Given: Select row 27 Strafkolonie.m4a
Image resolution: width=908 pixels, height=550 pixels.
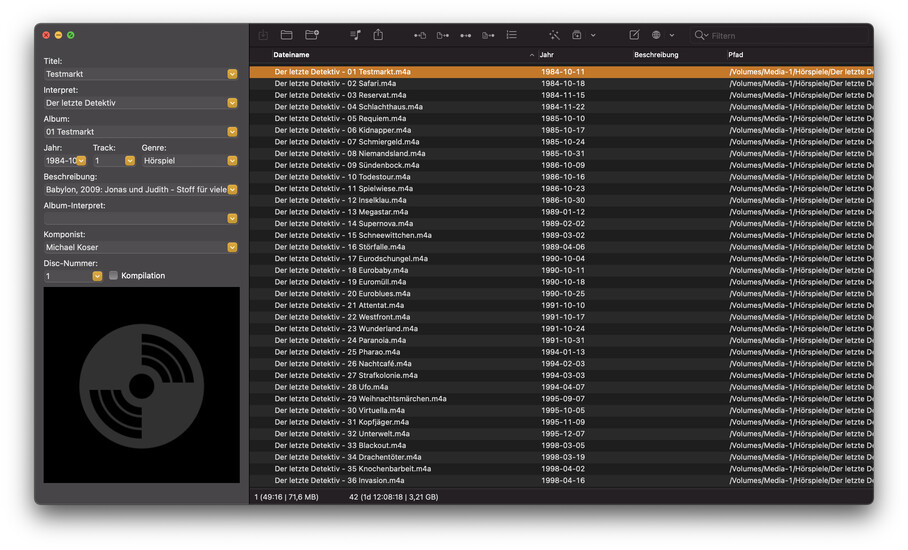Looking at the screenshot, I should pos(561,375).
